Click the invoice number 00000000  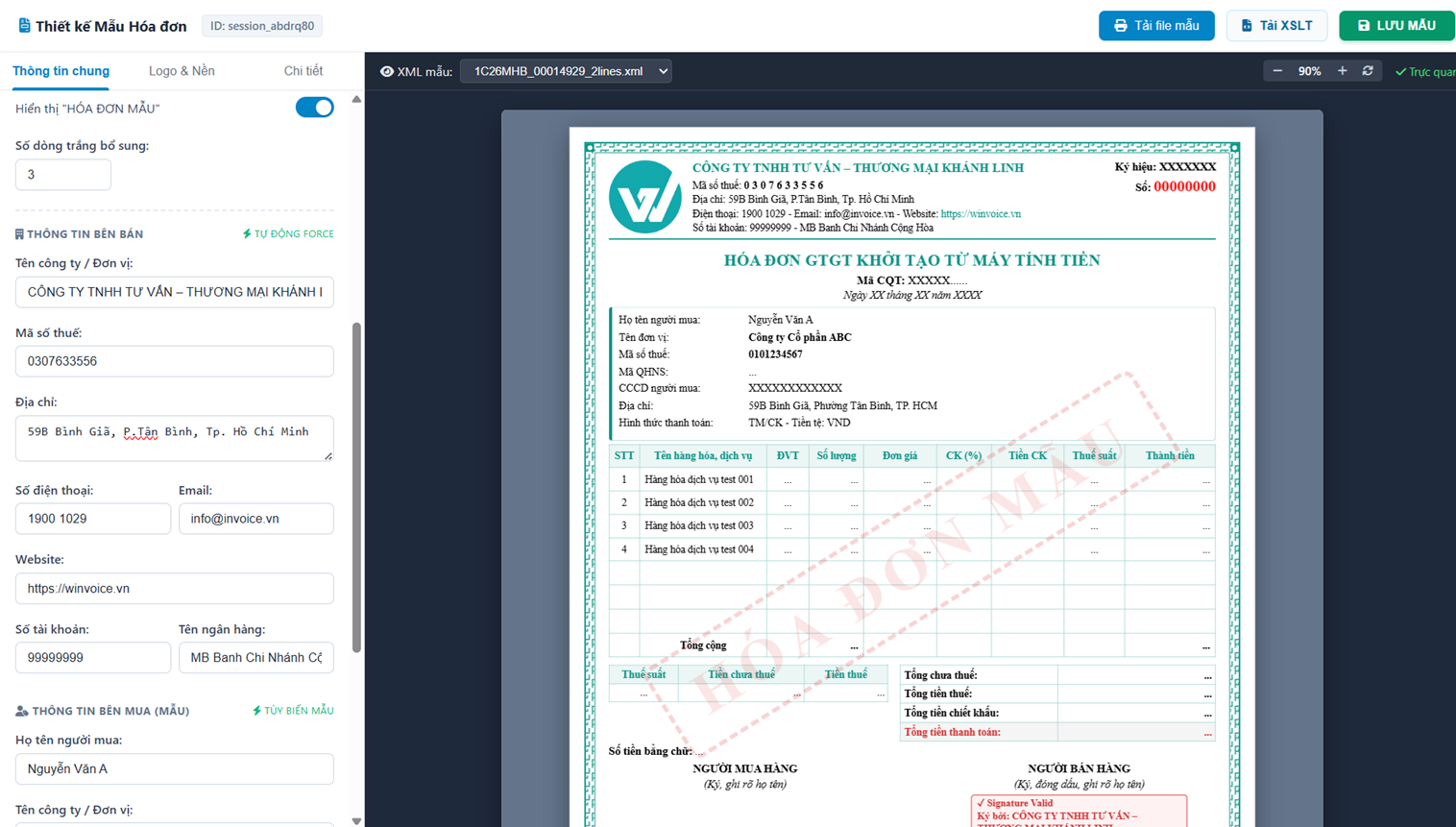1184,187
